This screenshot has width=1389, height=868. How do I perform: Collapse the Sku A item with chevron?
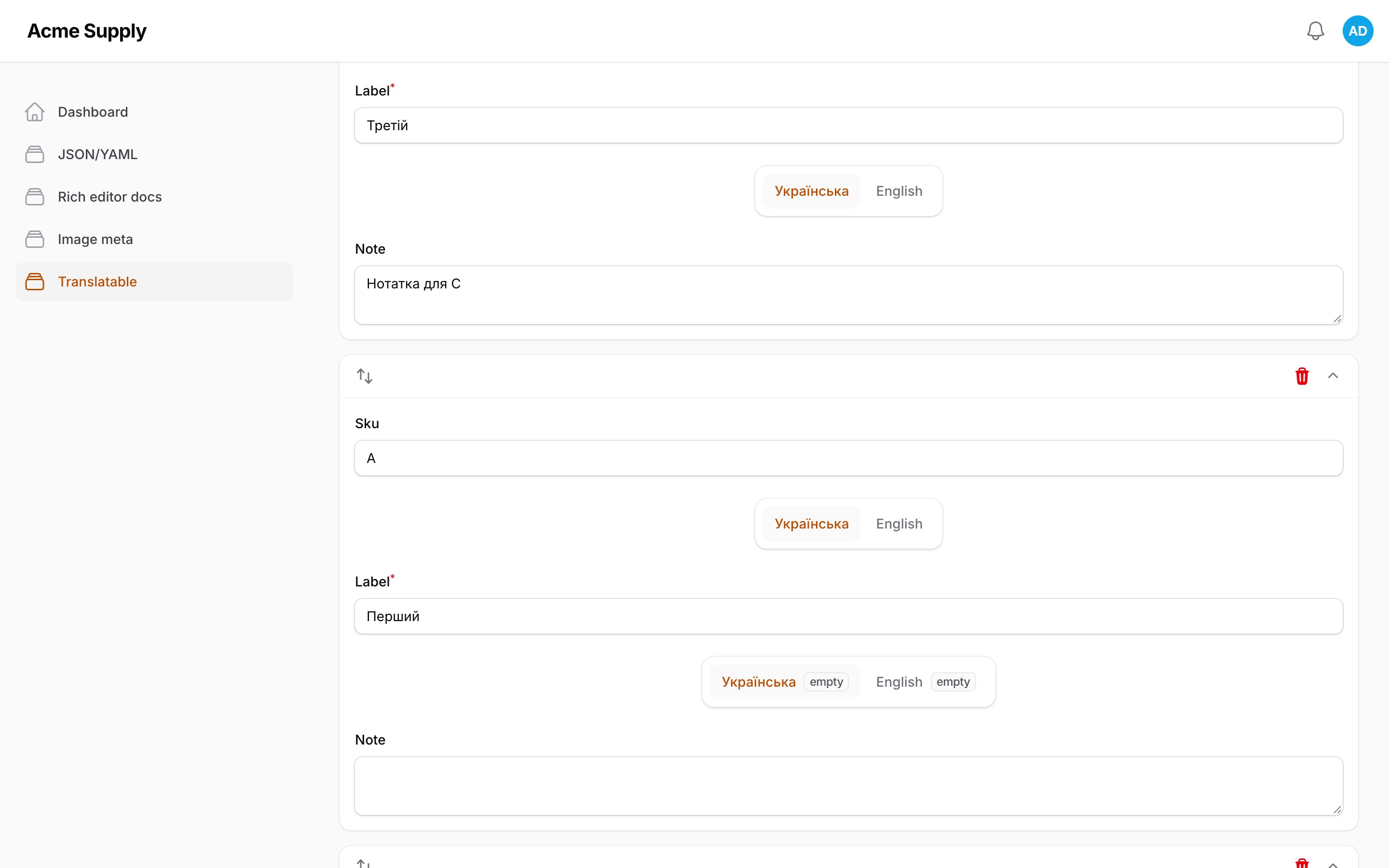tap(1333, 376)
